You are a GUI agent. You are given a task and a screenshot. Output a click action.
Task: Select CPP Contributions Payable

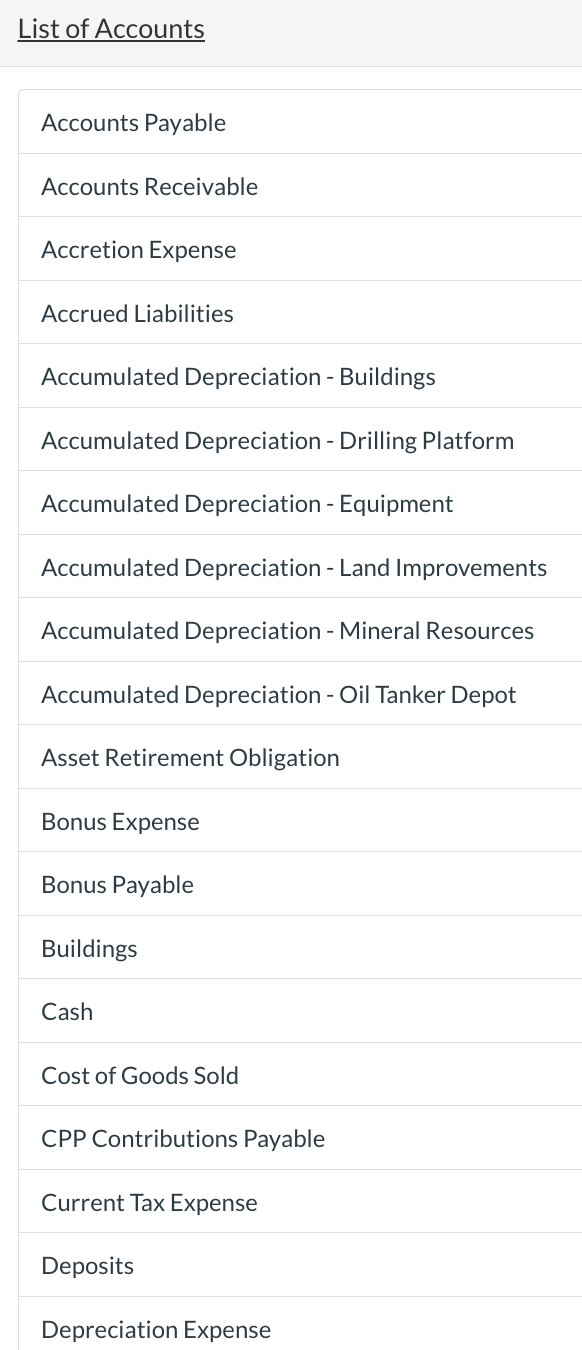[183, 1138]
